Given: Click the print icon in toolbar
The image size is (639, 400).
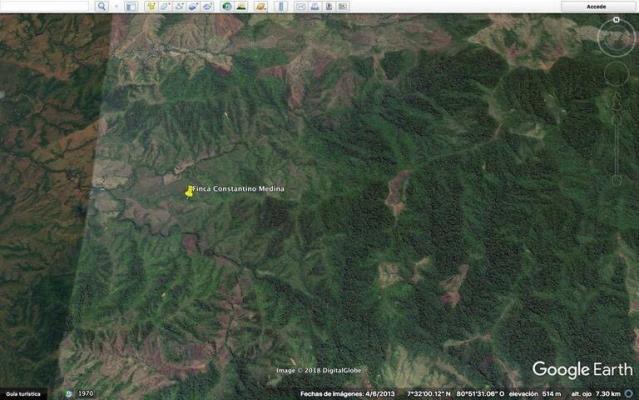Looking at the screenshot, I should [314, 6].
